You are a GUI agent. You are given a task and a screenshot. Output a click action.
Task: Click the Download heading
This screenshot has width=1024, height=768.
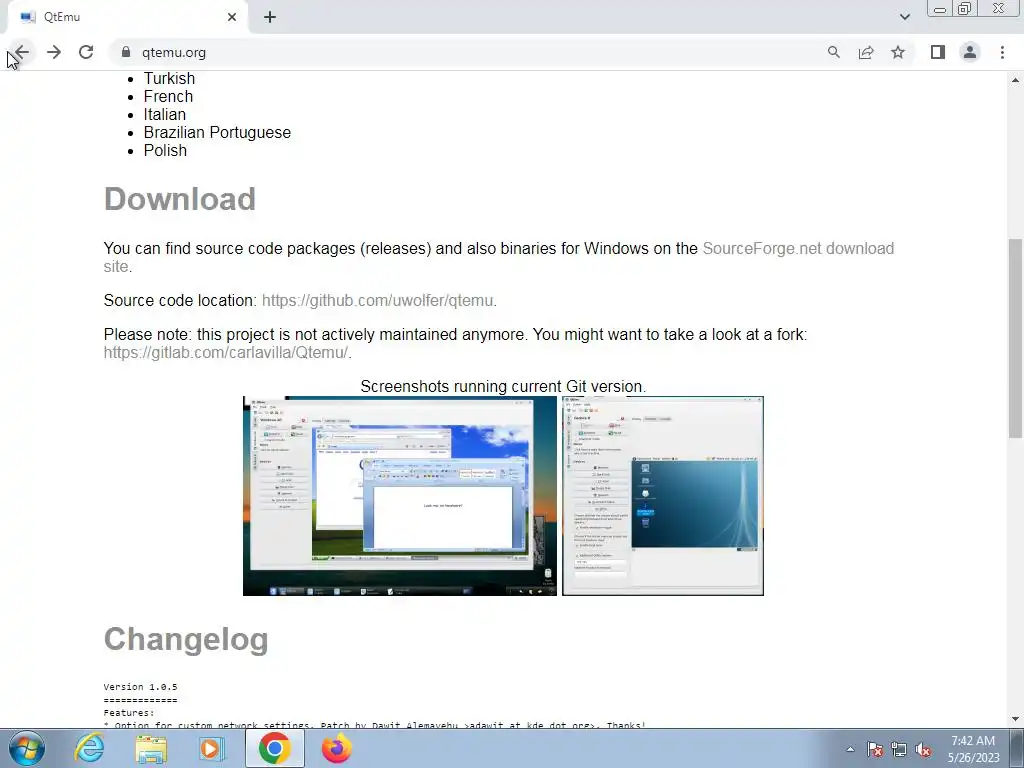[180, 199]
